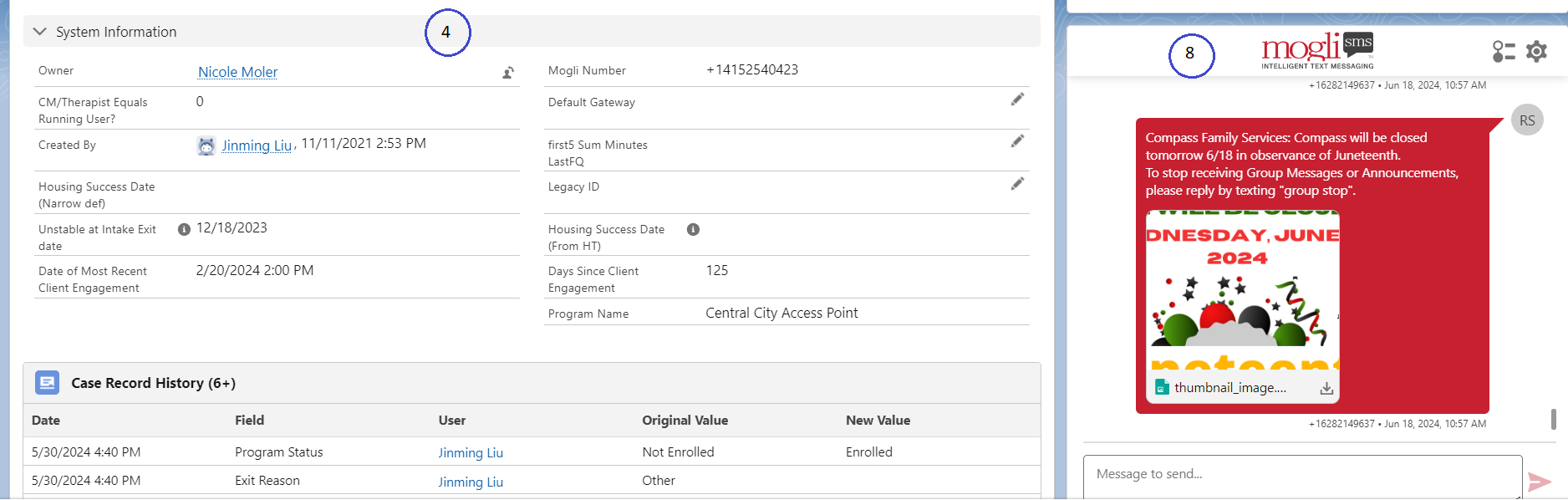Collapse the System Information section
Image resolution: width=1568 pixels, height=500 pixels.
coord(38,31)
